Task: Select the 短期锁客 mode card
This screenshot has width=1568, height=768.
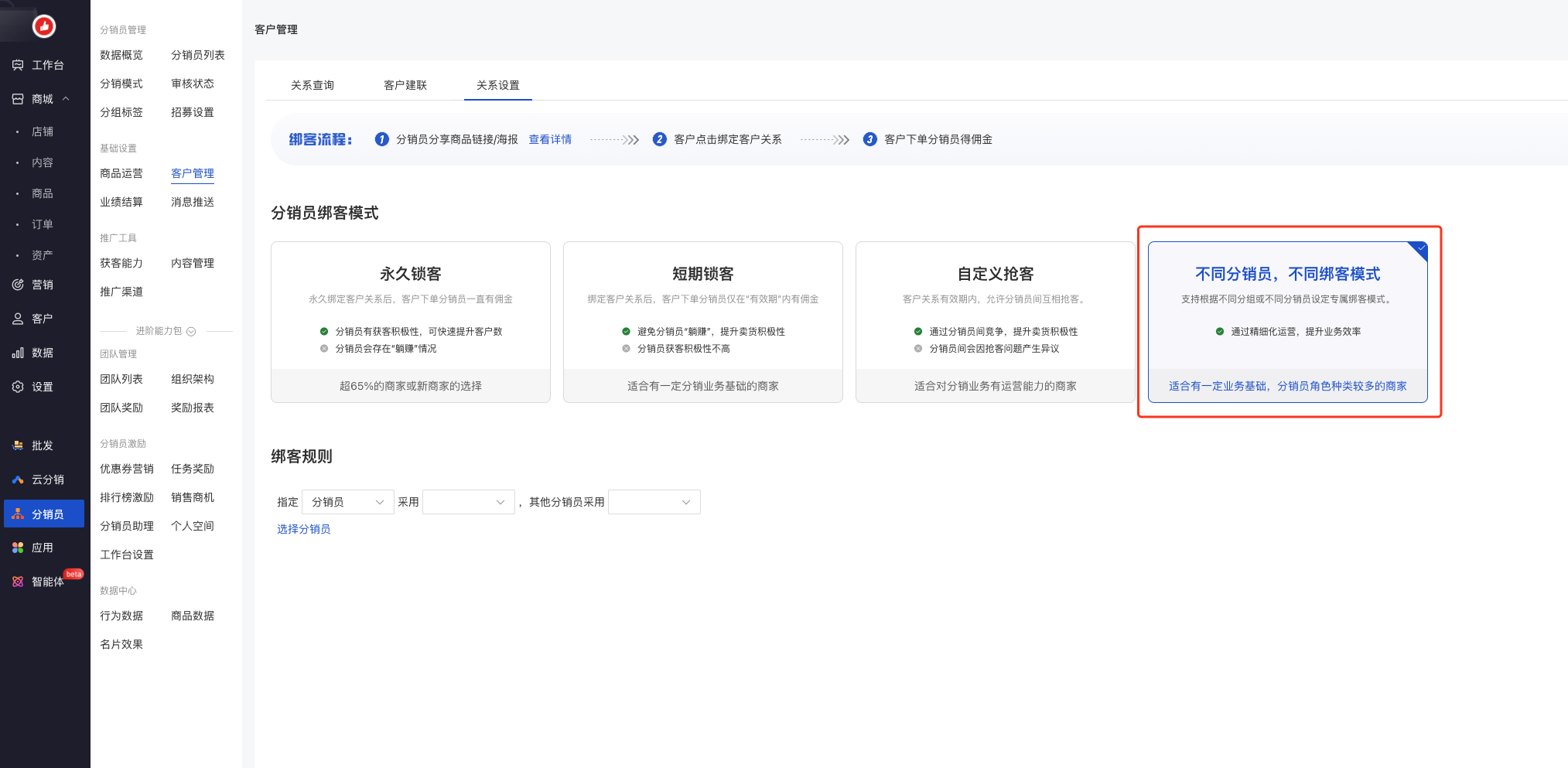Action: tap(703, 322)
